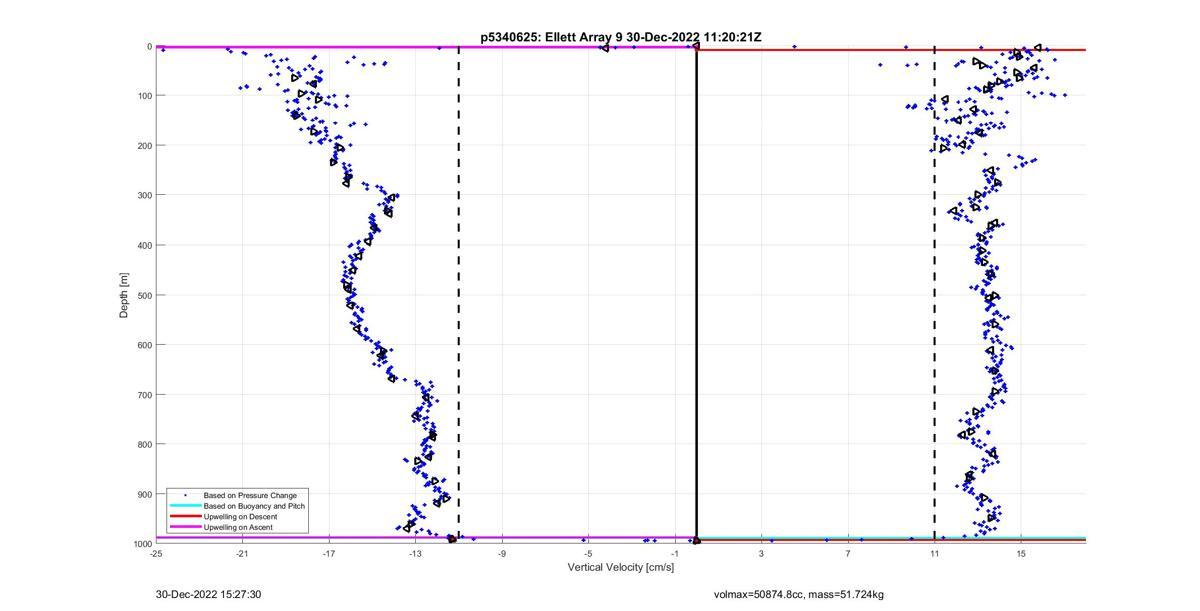This screenshot has width=1200, height=611.
Task: Select legend entry "Upwelling on Descent"
Action: [x=241, y=517]
